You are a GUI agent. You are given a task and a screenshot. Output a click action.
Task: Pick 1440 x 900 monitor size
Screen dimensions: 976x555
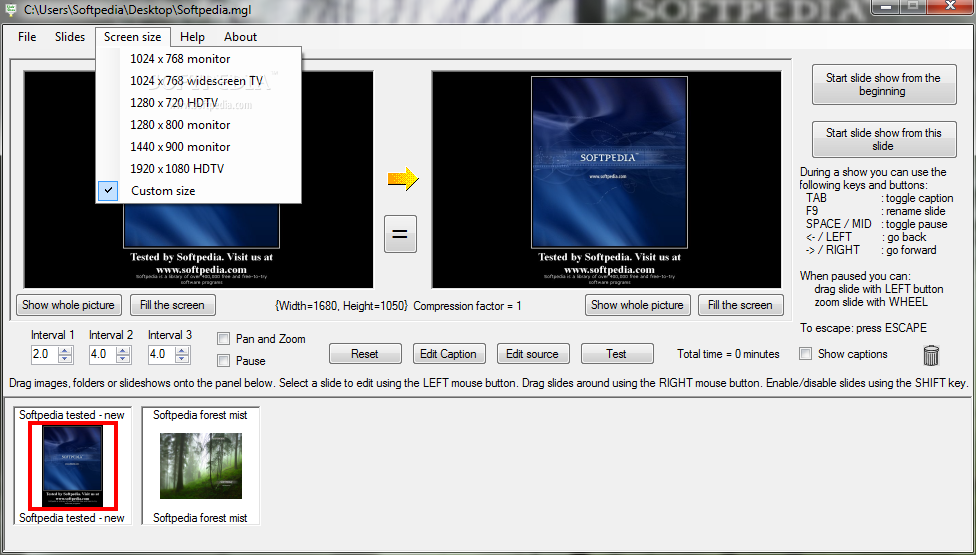[x=199, y=146]
